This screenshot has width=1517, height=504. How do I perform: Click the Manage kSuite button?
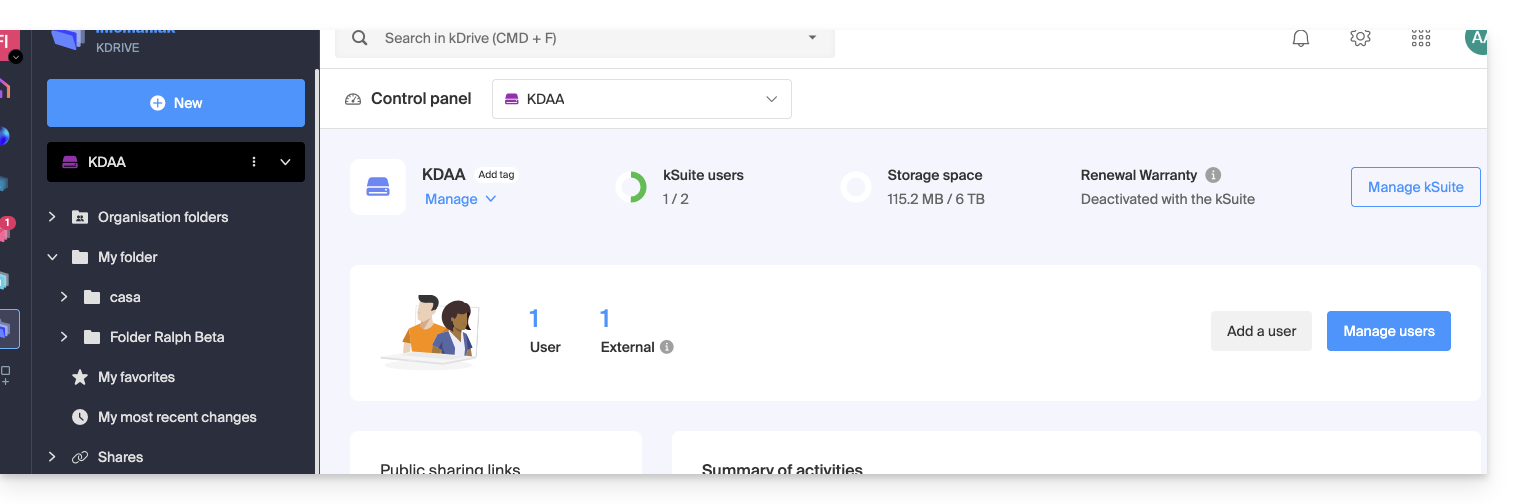click(1415, 187)
